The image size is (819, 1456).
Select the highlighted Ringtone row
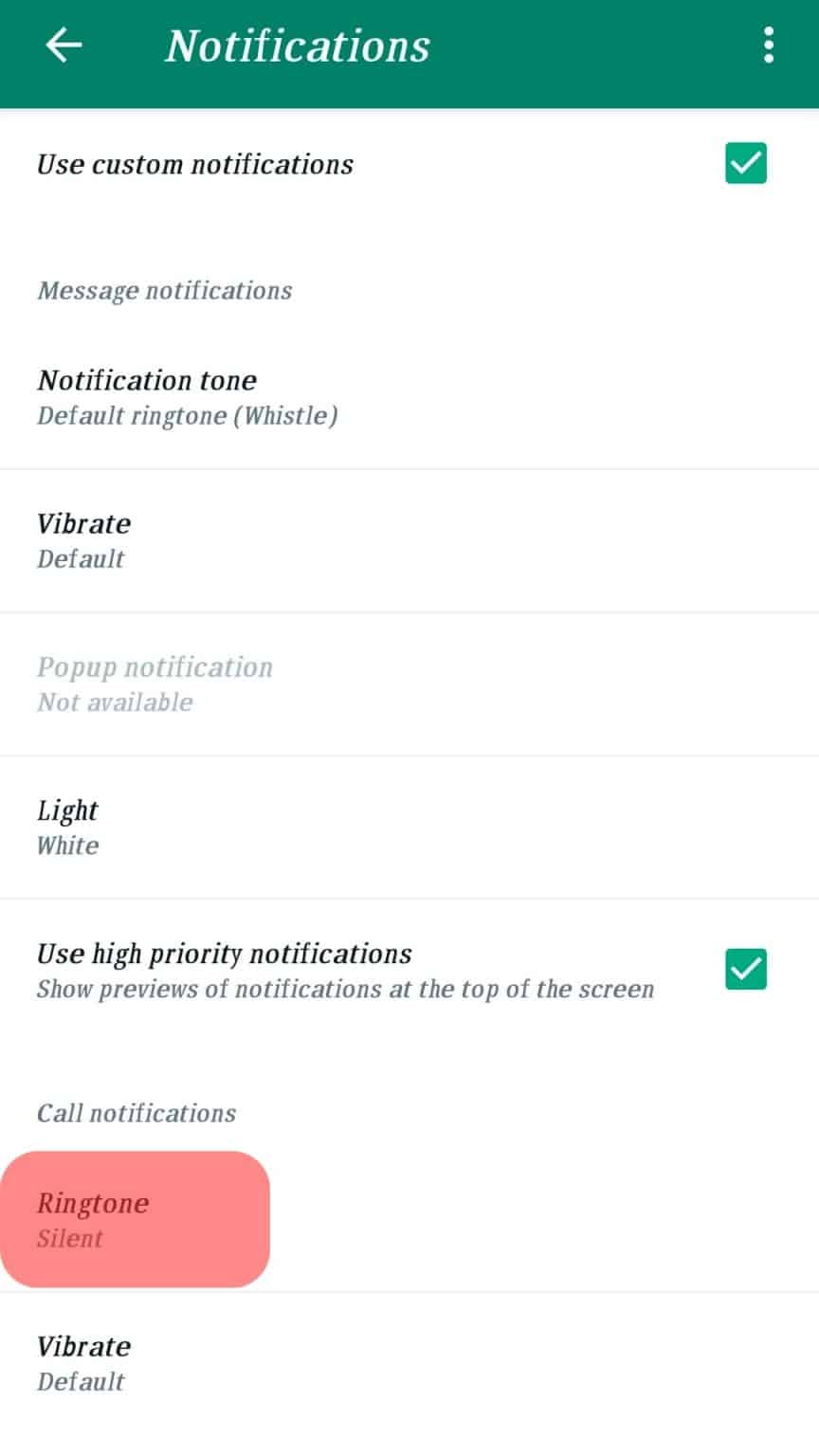coord(135,1219)
